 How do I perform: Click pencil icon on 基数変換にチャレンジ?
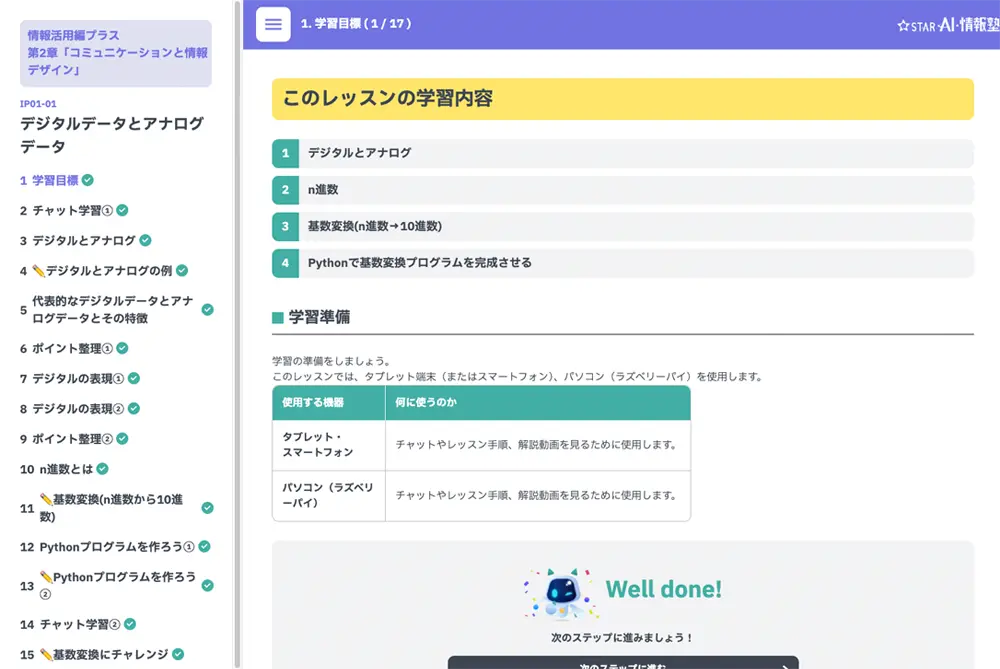point(46,654)
